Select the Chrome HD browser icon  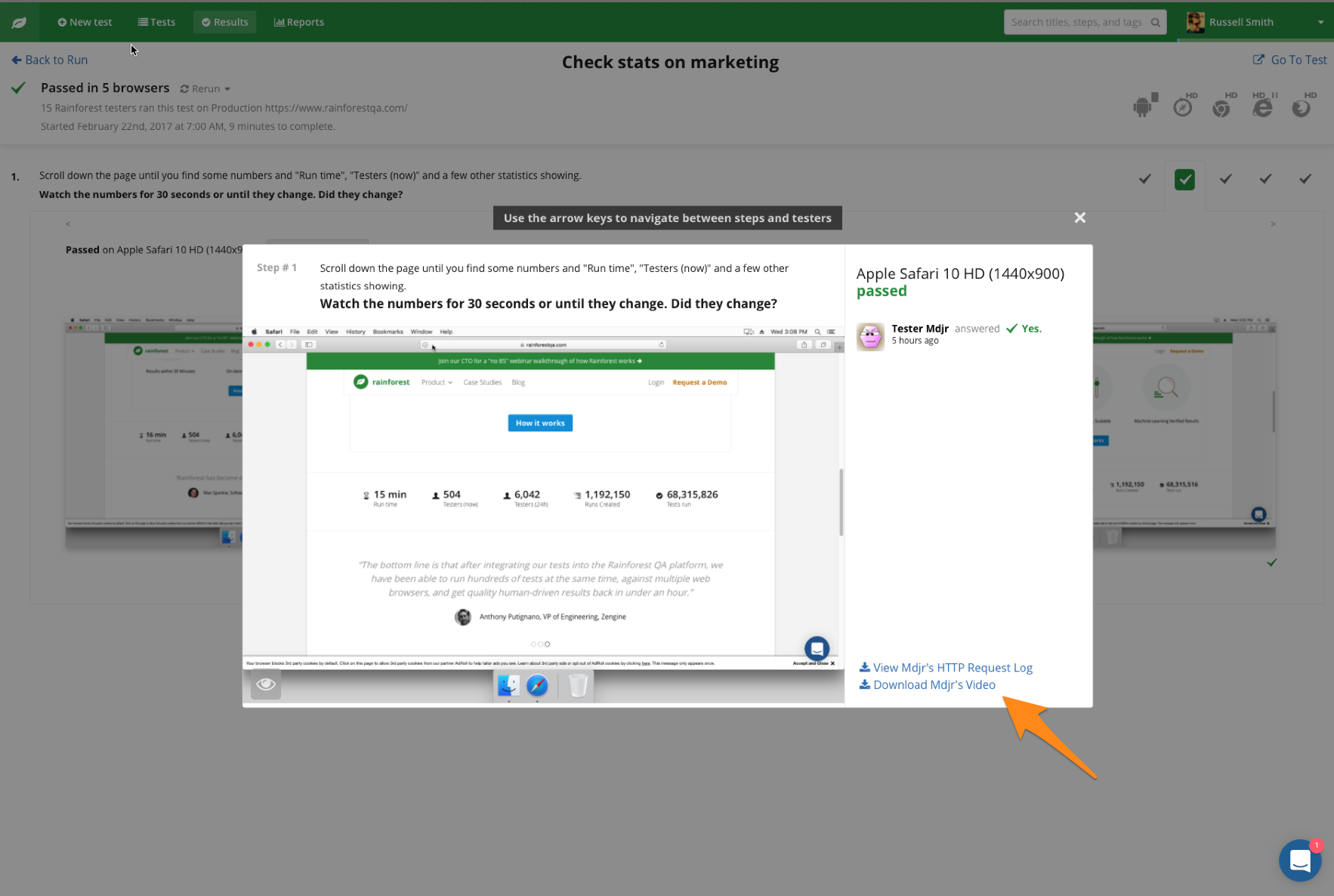1224,106
